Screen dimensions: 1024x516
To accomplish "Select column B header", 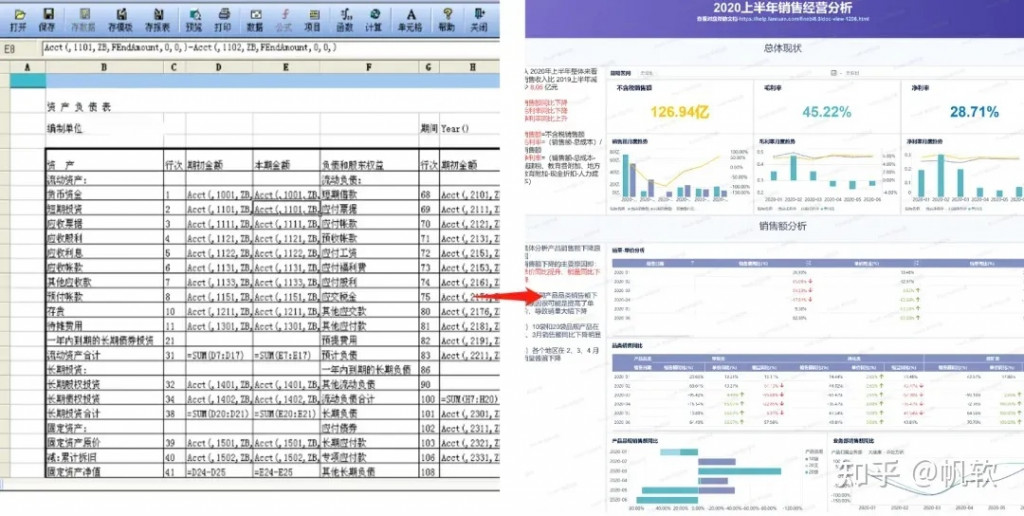I will tap(104, 67).
